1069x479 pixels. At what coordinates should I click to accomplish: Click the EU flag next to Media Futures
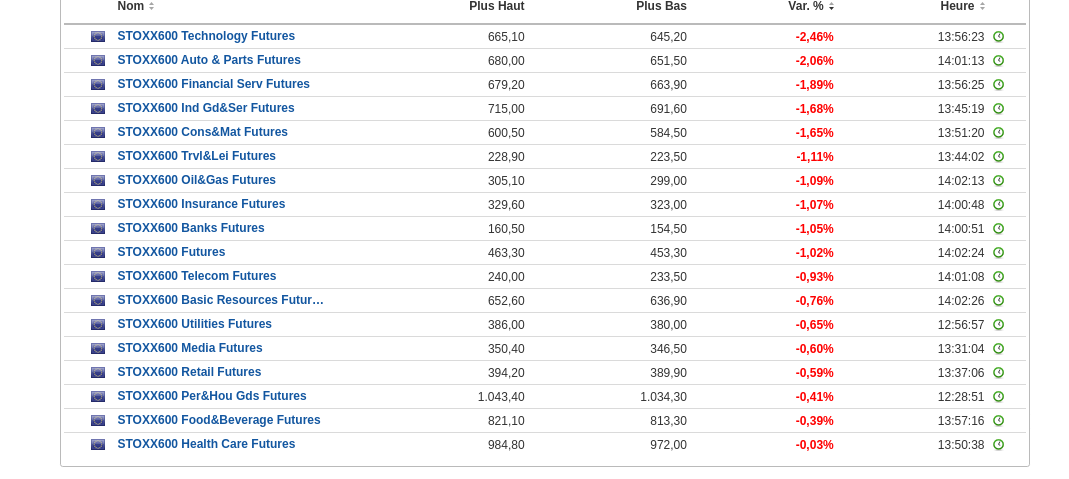[x=98, y=349]
